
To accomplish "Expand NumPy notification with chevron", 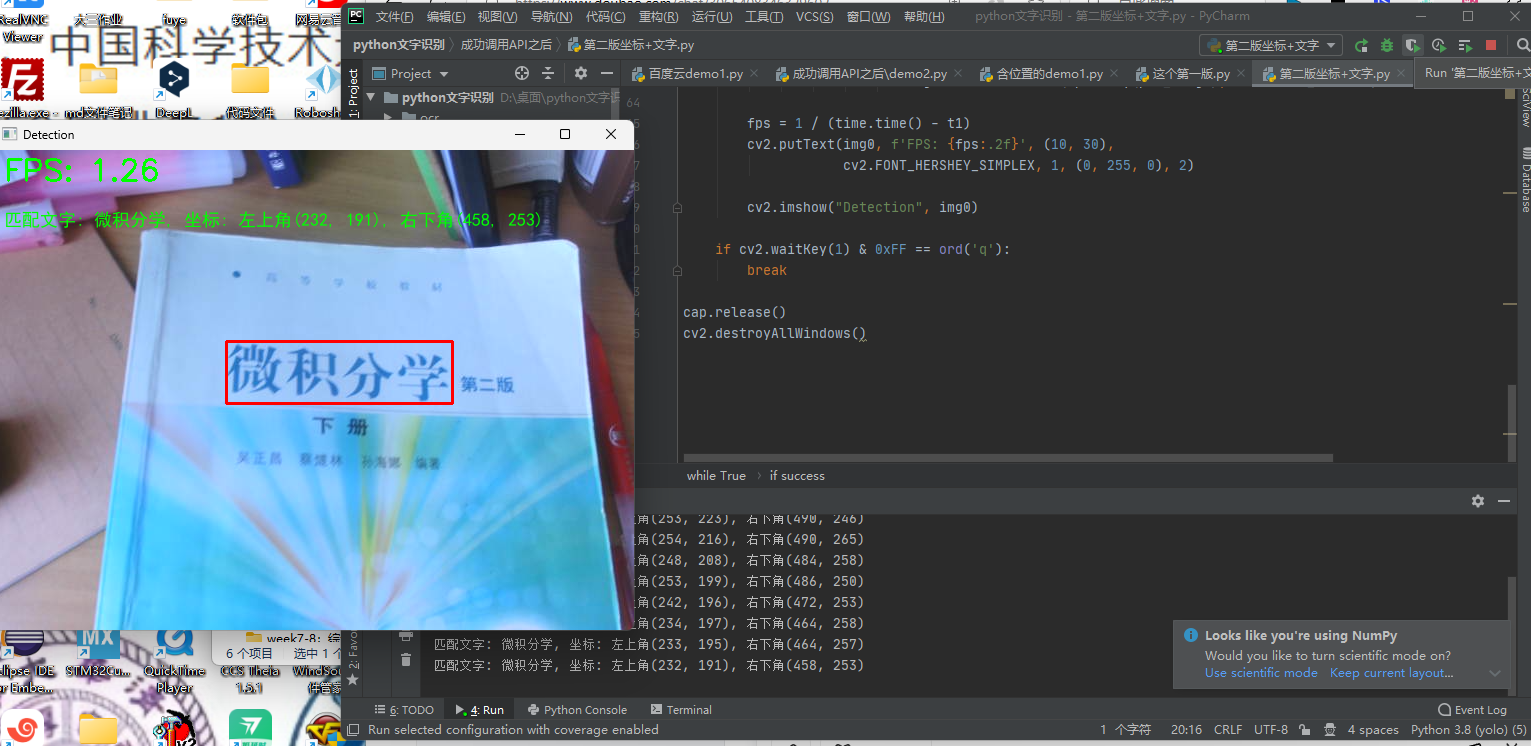I will click(x=1495, y=674).
